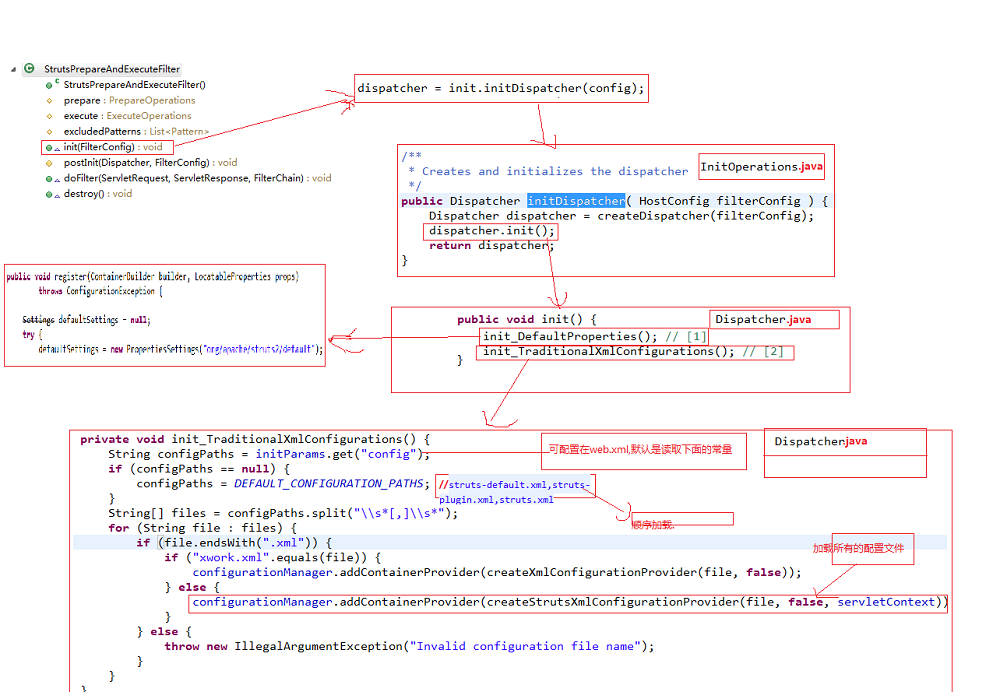Select the postInit(Dispatcher, FilterConfig) method

pyautogui.click(x=151, y=163)
